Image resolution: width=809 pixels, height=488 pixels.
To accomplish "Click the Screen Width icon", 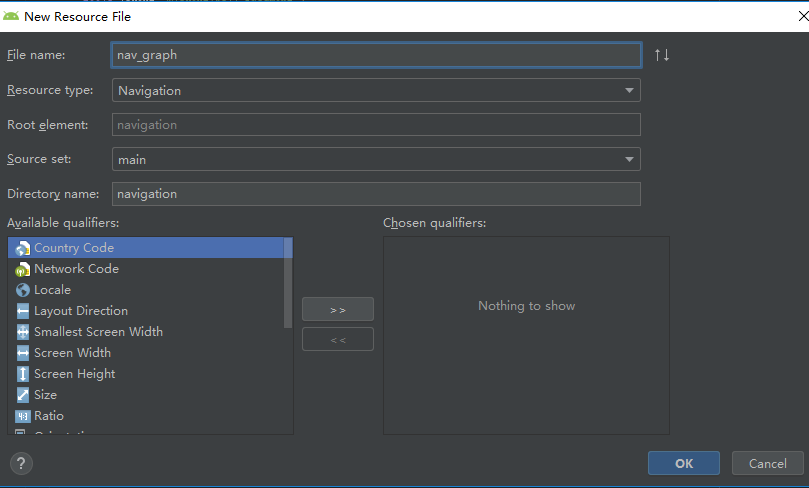I will tap(23, 353).
